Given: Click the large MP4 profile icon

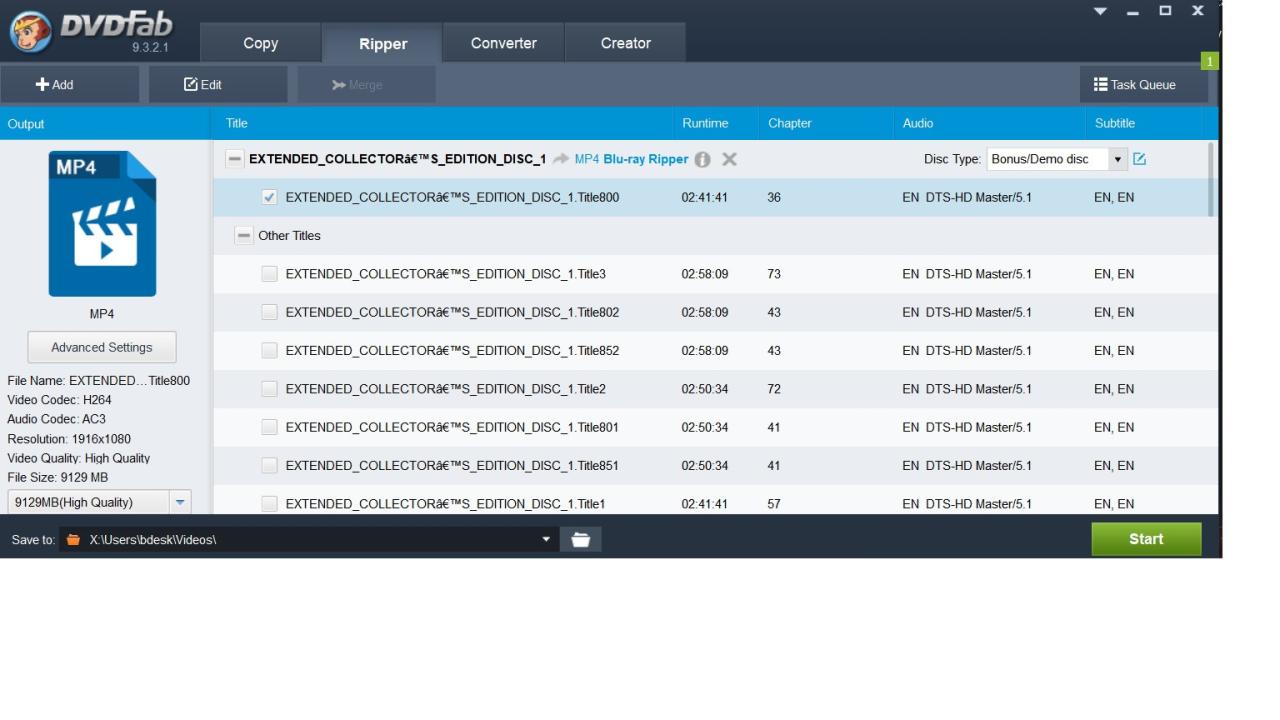Looking at the screenshot, I should point(102,224).
